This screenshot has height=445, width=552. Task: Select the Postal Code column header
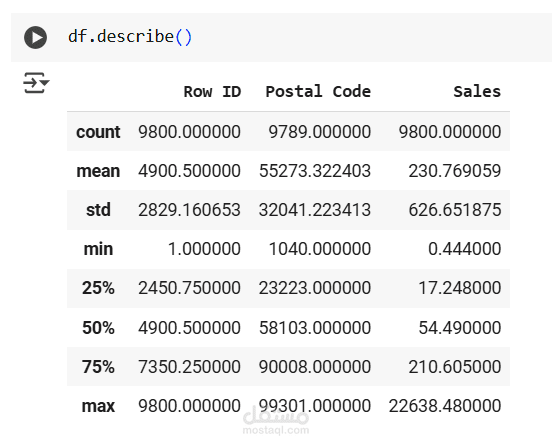coord(318,92)
